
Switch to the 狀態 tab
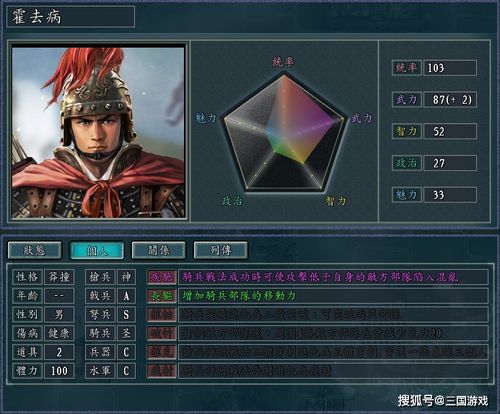(35, 250)
